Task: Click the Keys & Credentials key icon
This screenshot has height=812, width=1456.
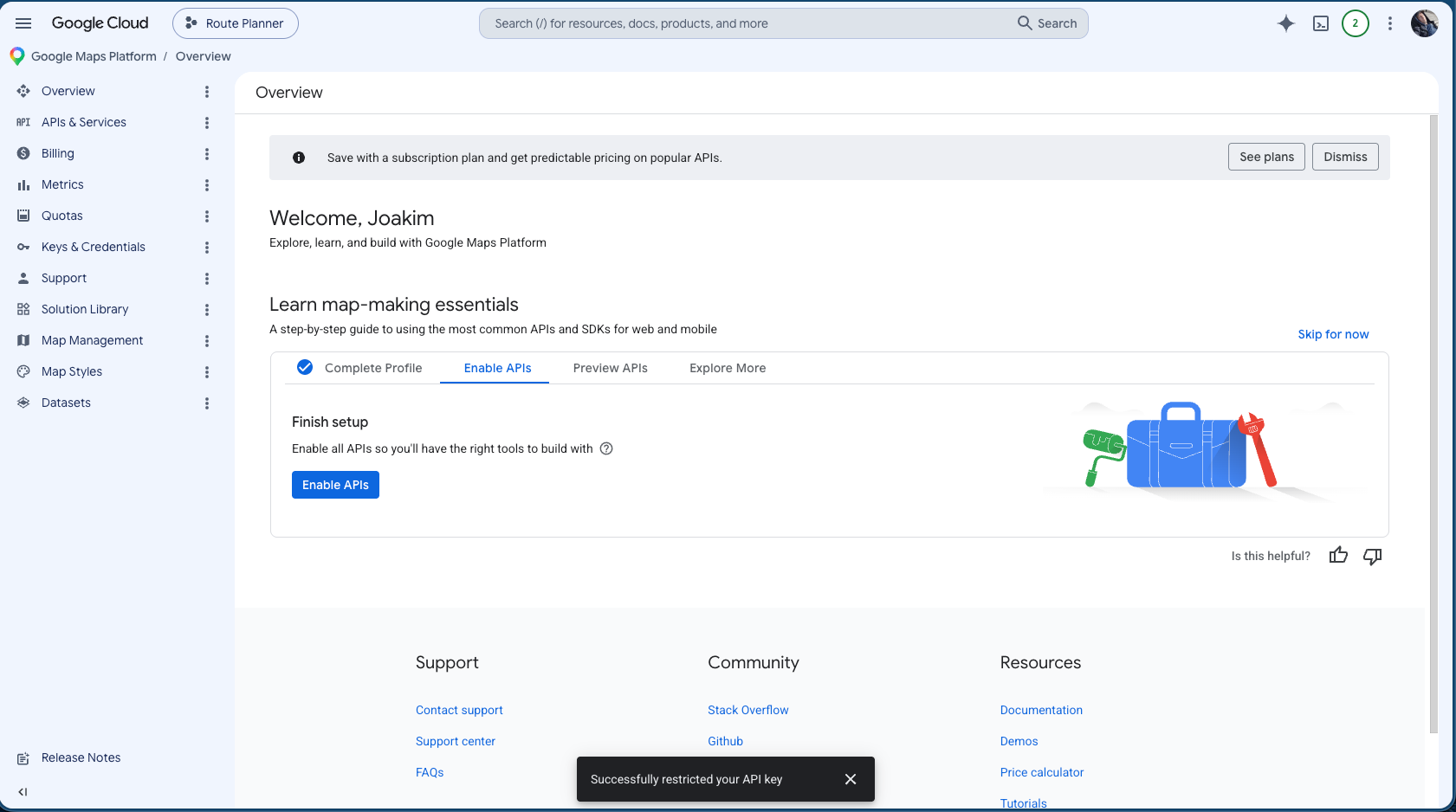Action: click(23, 247)
